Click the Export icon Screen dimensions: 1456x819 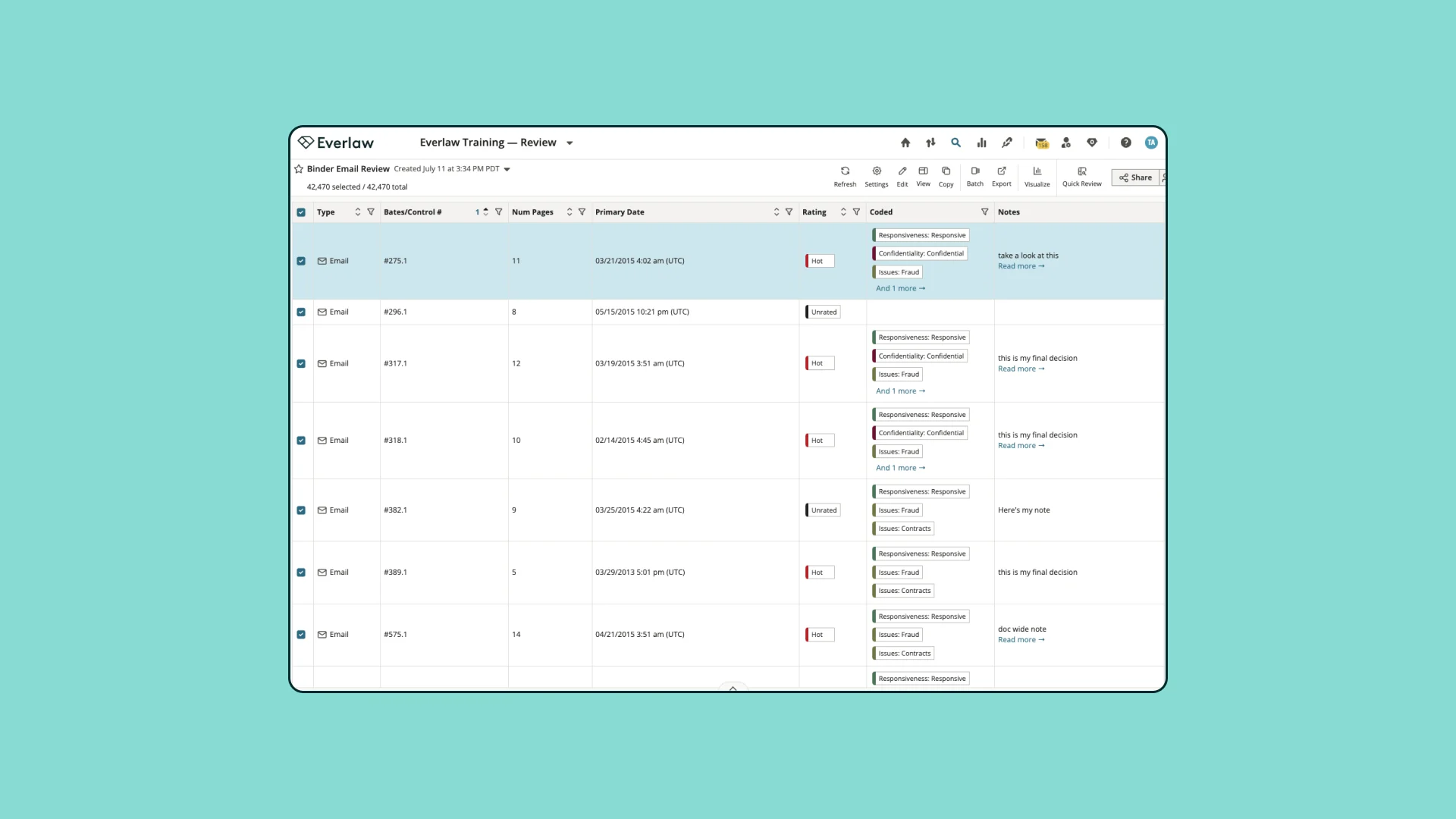[1001, 171]
